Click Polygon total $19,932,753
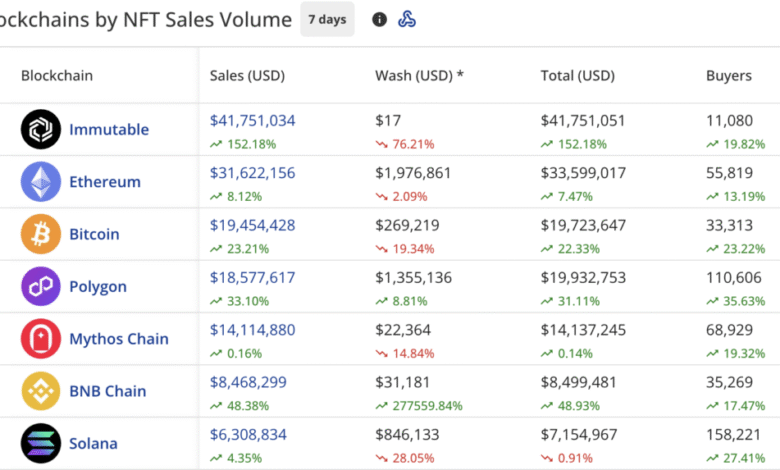 pyautogui.click(x=583, y=278)
